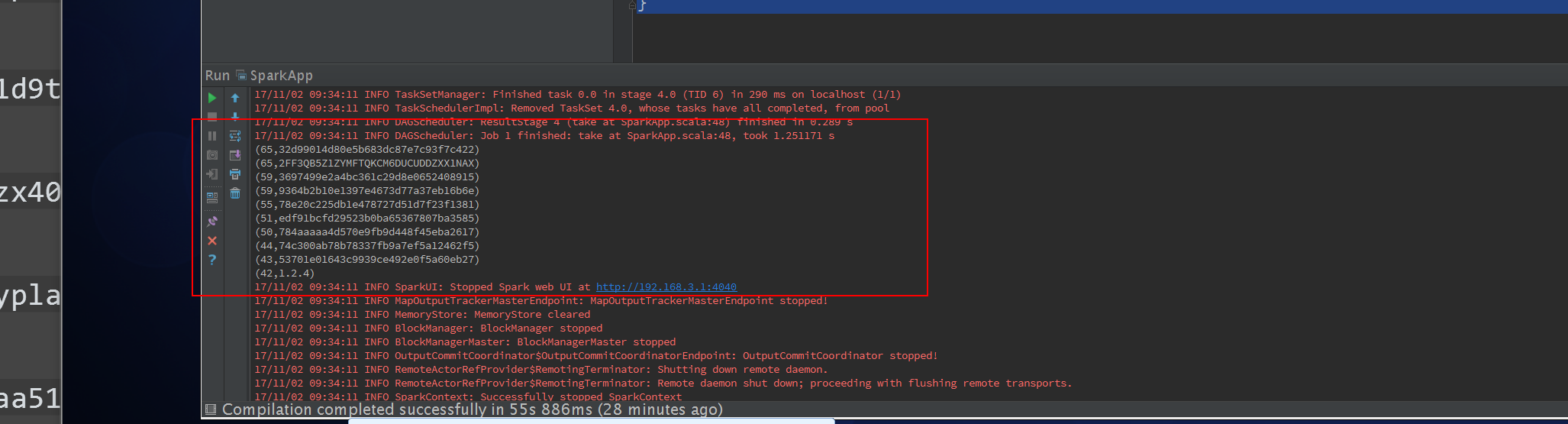The image size is (1568, 424).
Task: Clear all console output with the trash icon
Action: [235, 193]
